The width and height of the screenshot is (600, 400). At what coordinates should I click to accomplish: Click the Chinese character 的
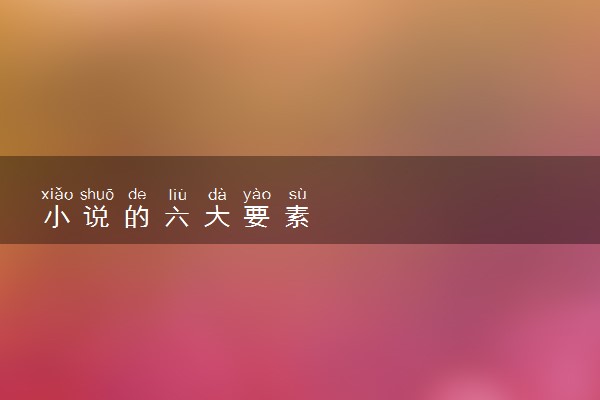click(x=137, y=217)
